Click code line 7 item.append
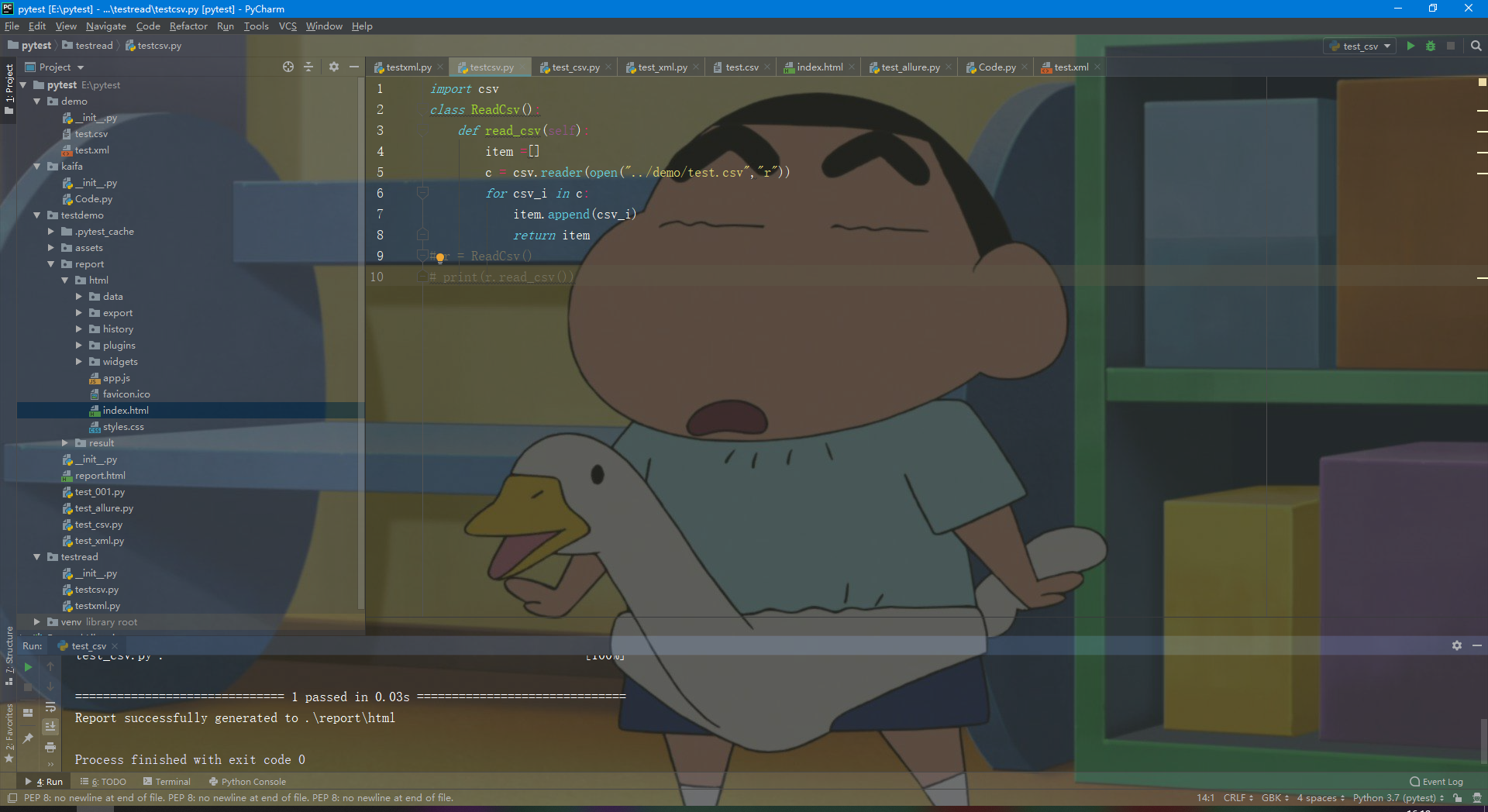Viewport: 1488px width, 812px height. tap(574, 215)
